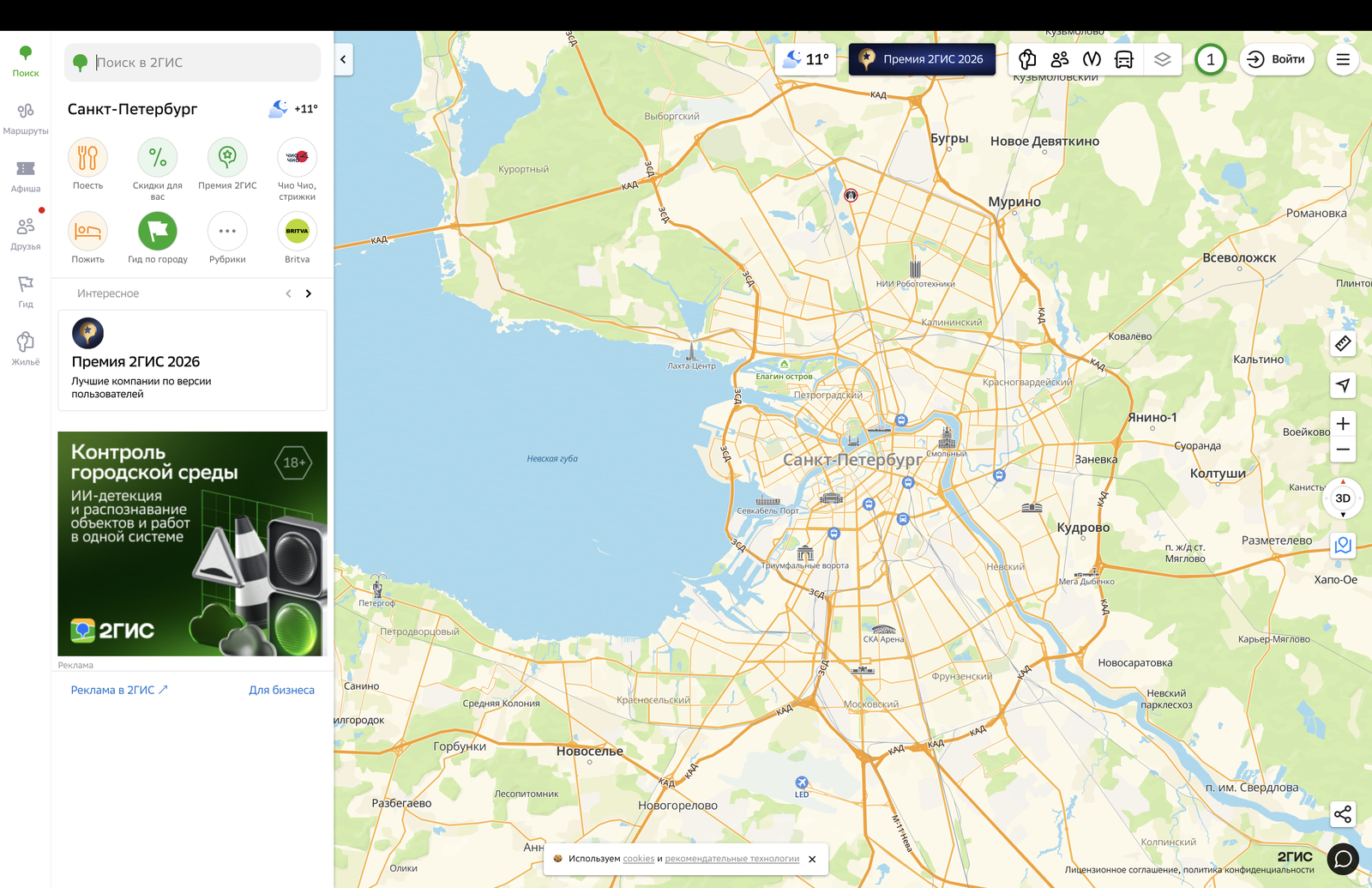Click the LED airport marker
Image resolution: width=1372 pixels, height=888 pixels.
pyautogui.click(x=802, y=782)
